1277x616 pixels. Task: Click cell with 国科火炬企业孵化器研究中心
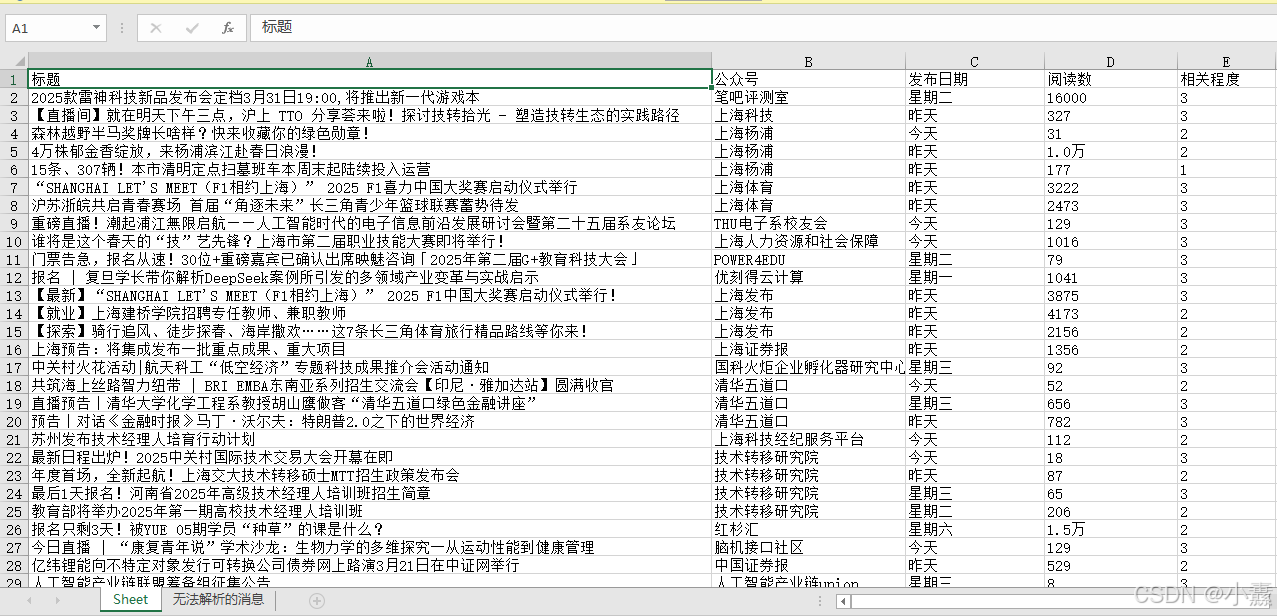[808, 367]
